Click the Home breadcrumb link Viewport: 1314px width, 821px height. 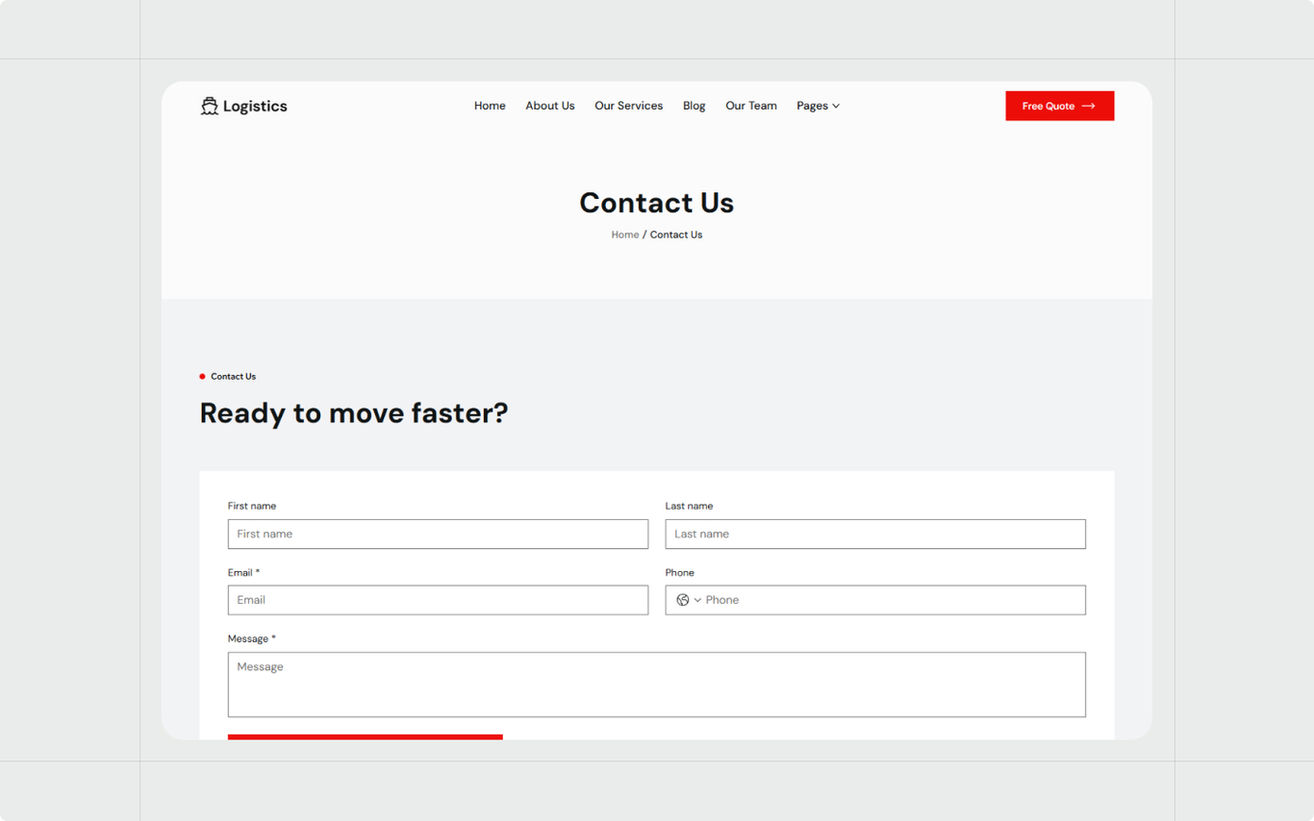pos(625,235)
